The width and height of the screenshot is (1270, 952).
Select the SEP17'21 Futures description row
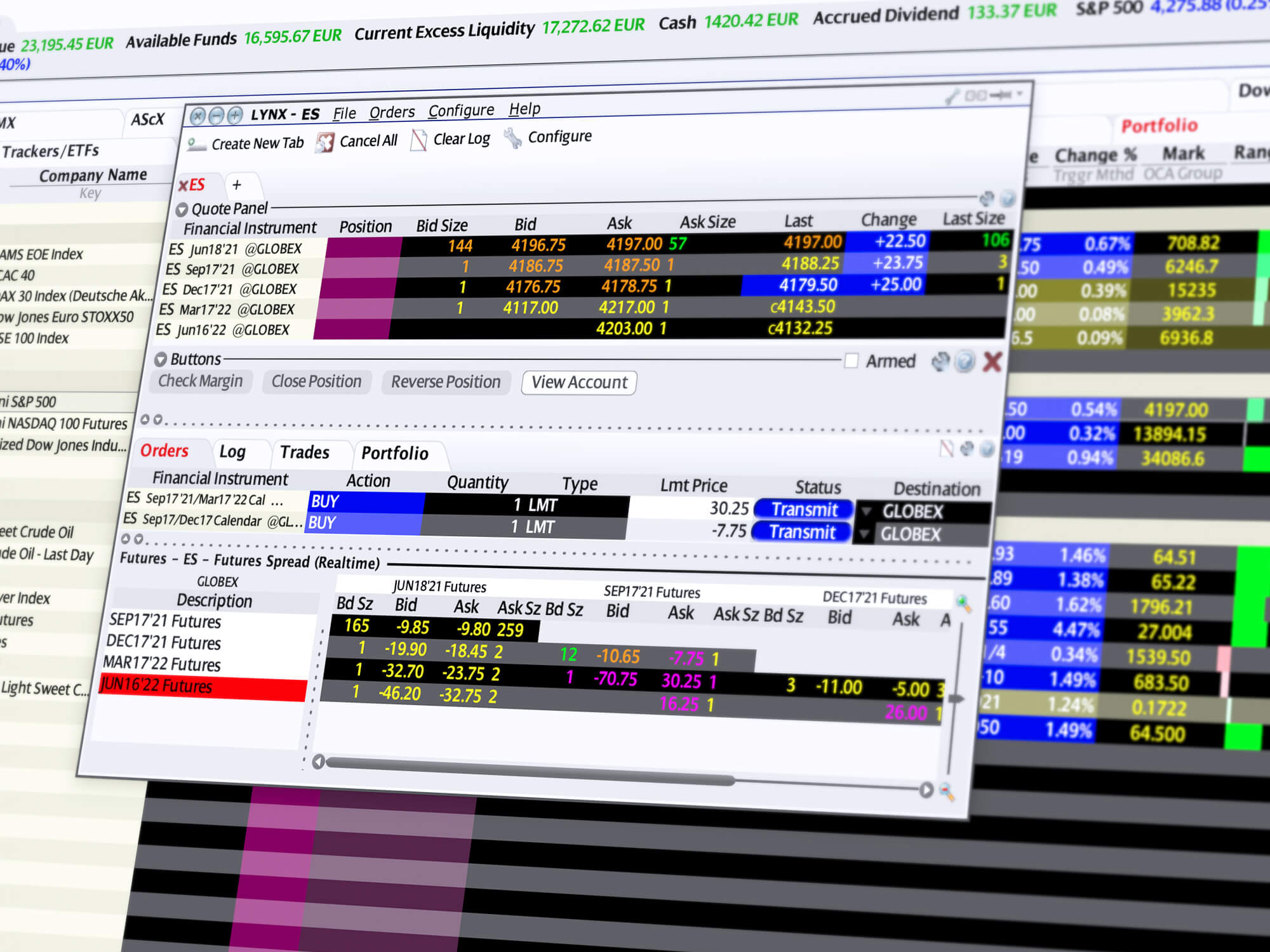pos(213,621)
